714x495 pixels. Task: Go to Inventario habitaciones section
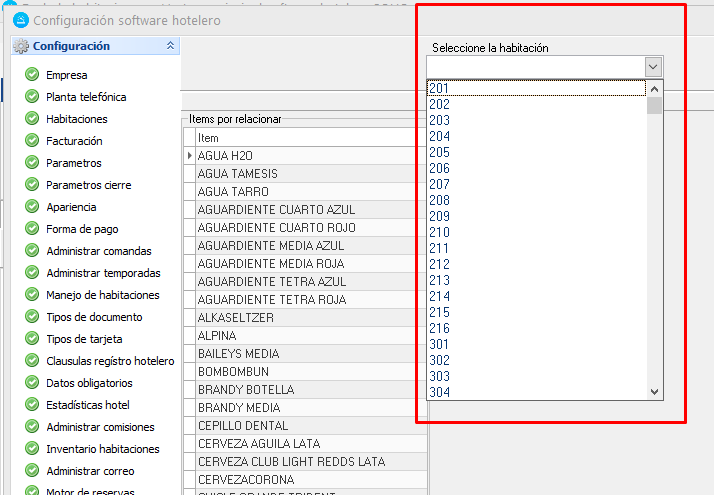point(102,449)
